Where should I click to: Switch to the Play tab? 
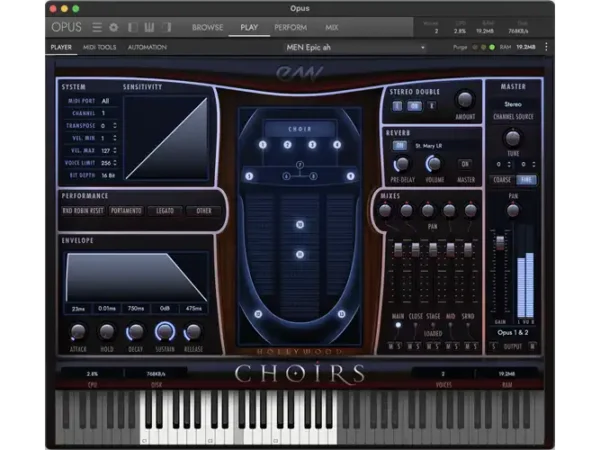point(249,28)
